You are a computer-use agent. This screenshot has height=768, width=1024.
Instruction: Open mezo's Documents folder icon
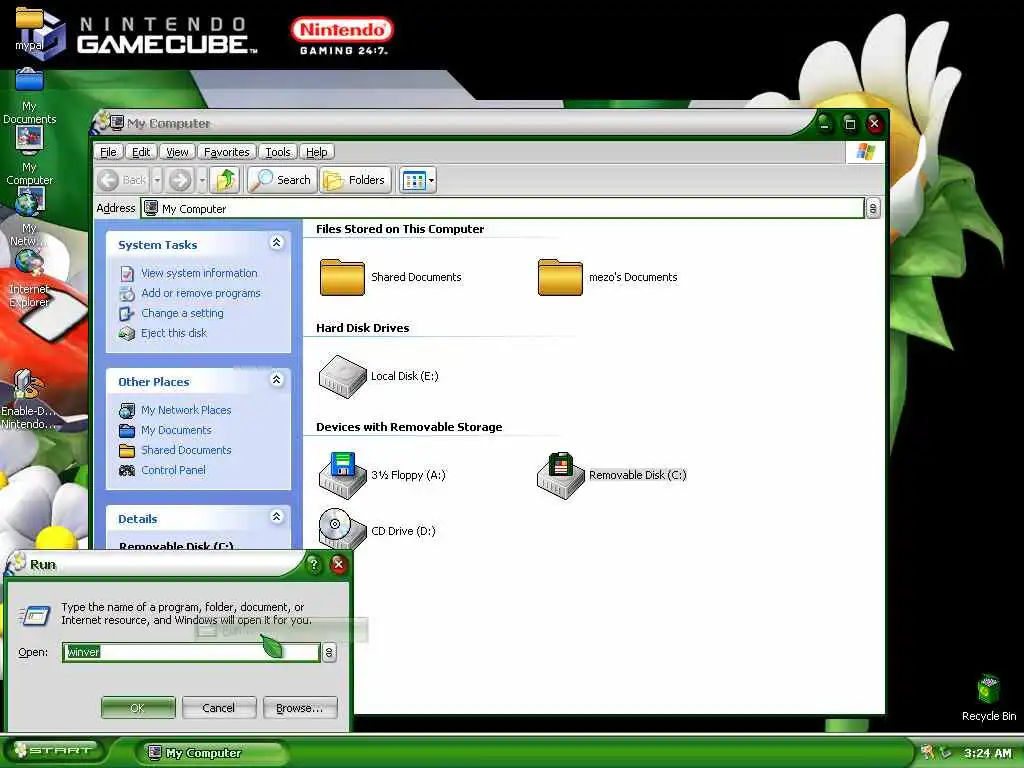pyautogui.click(x=560, y=277)
